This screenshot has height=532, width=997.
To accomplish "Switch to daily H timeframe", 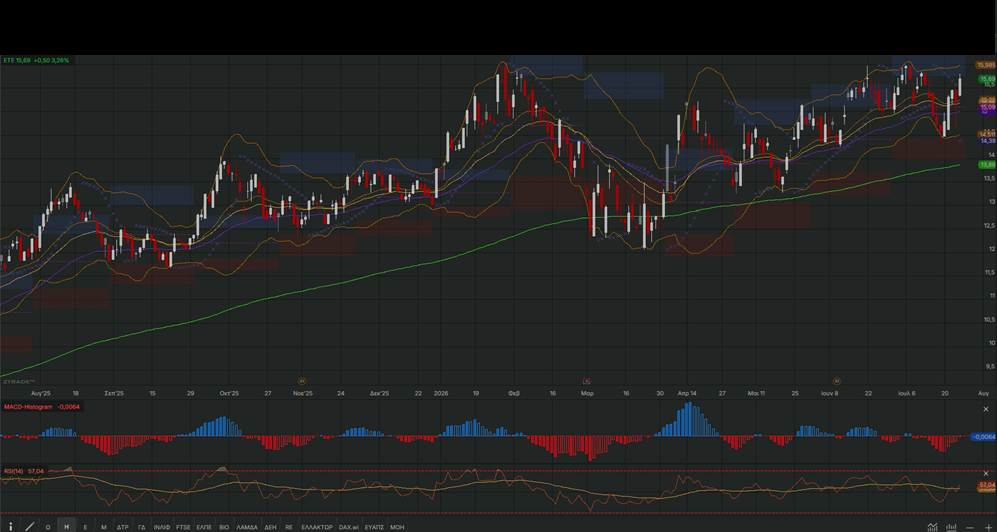I will 66,527.
